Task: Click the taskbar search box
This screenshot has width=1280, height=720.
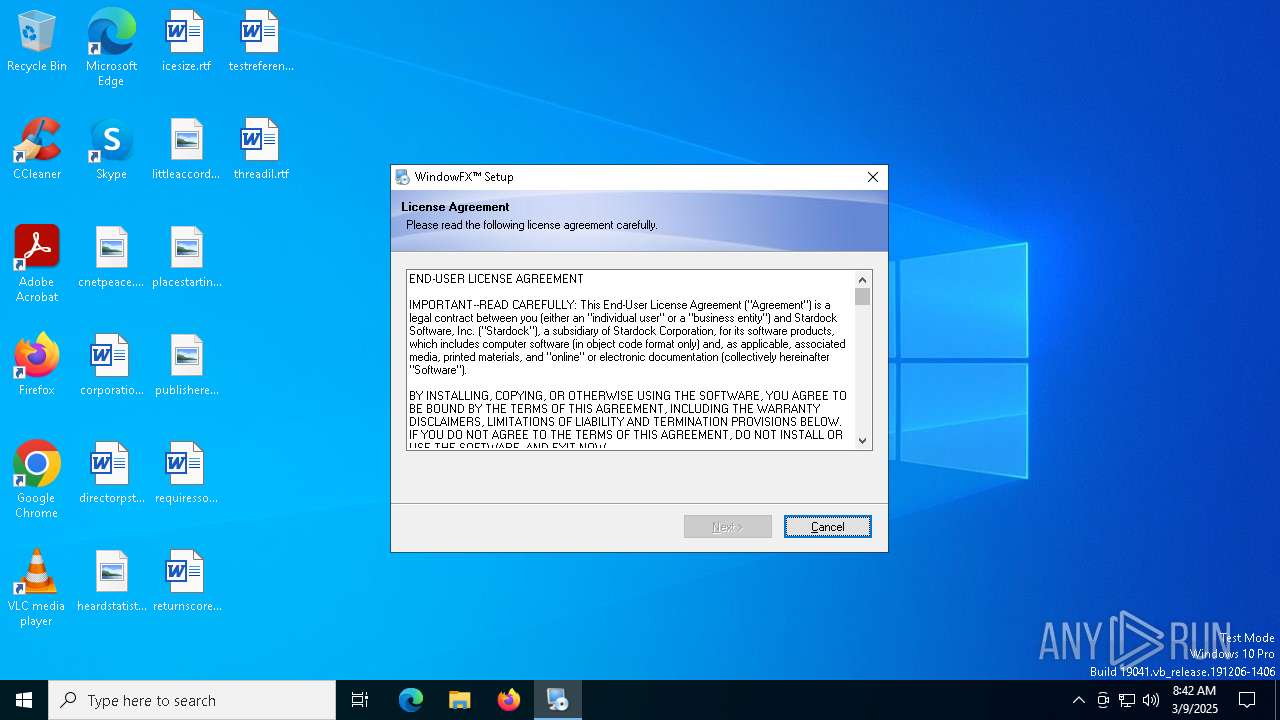Action: coord(192,700)
